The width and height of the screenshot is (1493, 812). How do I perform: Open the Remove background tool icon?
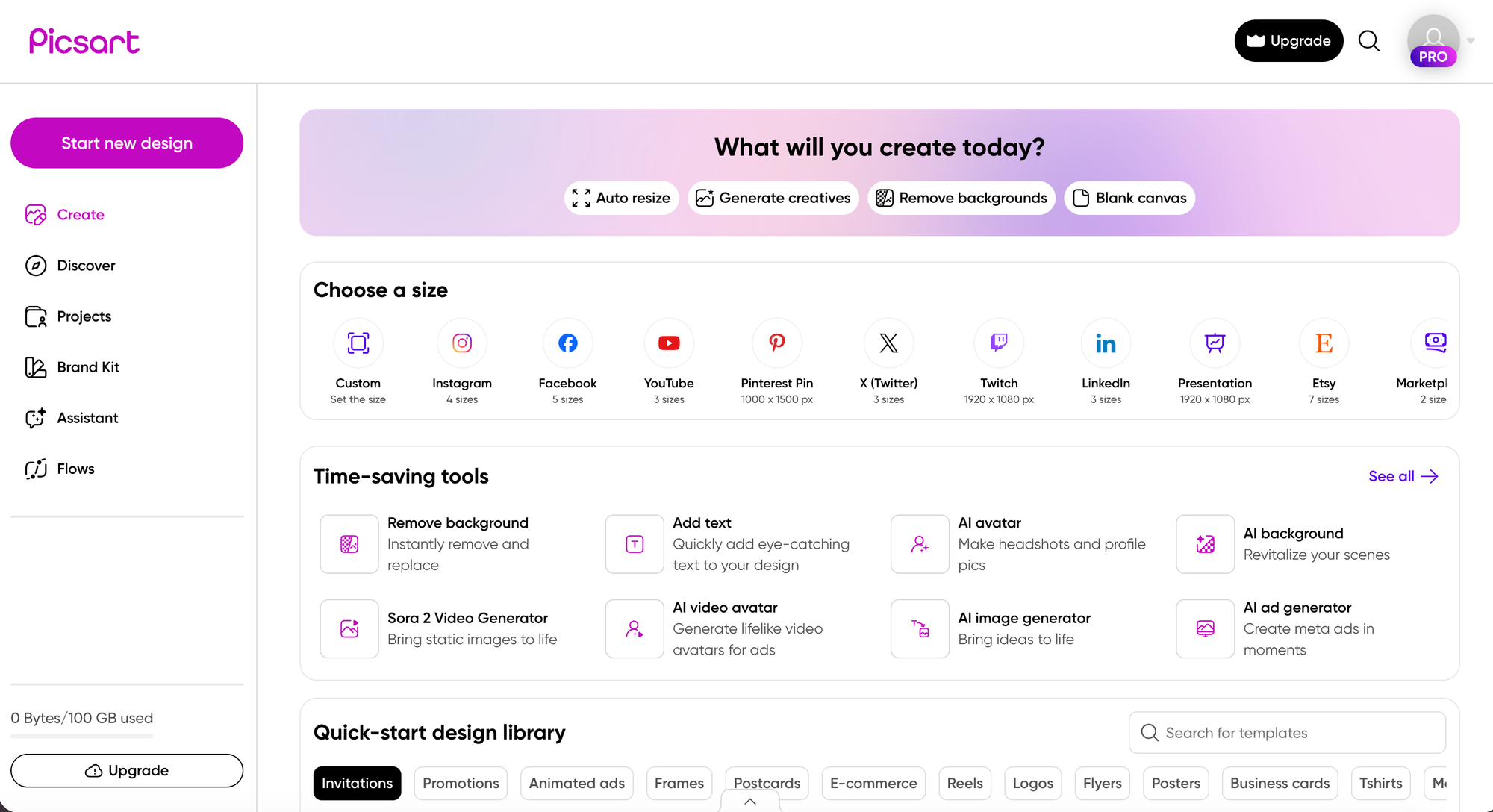(349, 544)
